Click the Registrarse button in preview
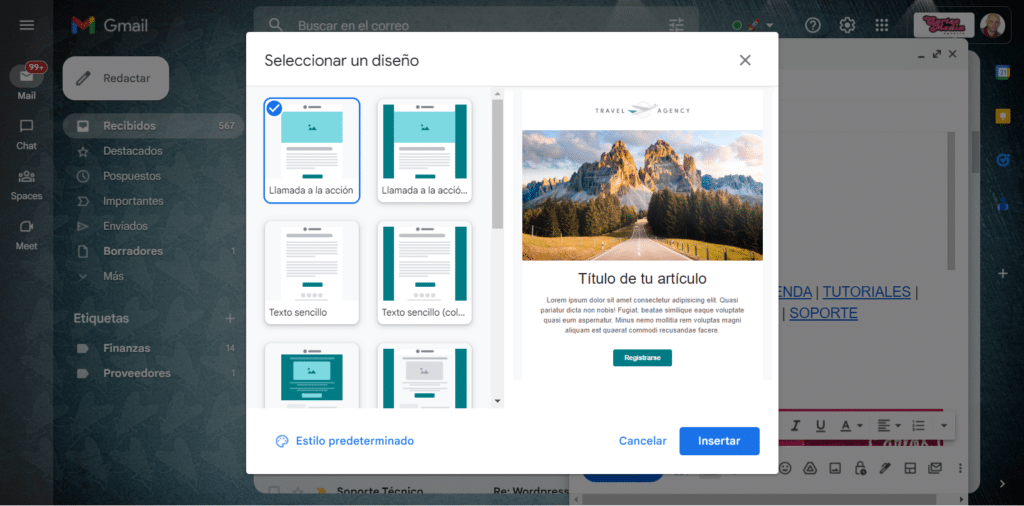This screenshot has width=1024, height=506. (642, 358)
